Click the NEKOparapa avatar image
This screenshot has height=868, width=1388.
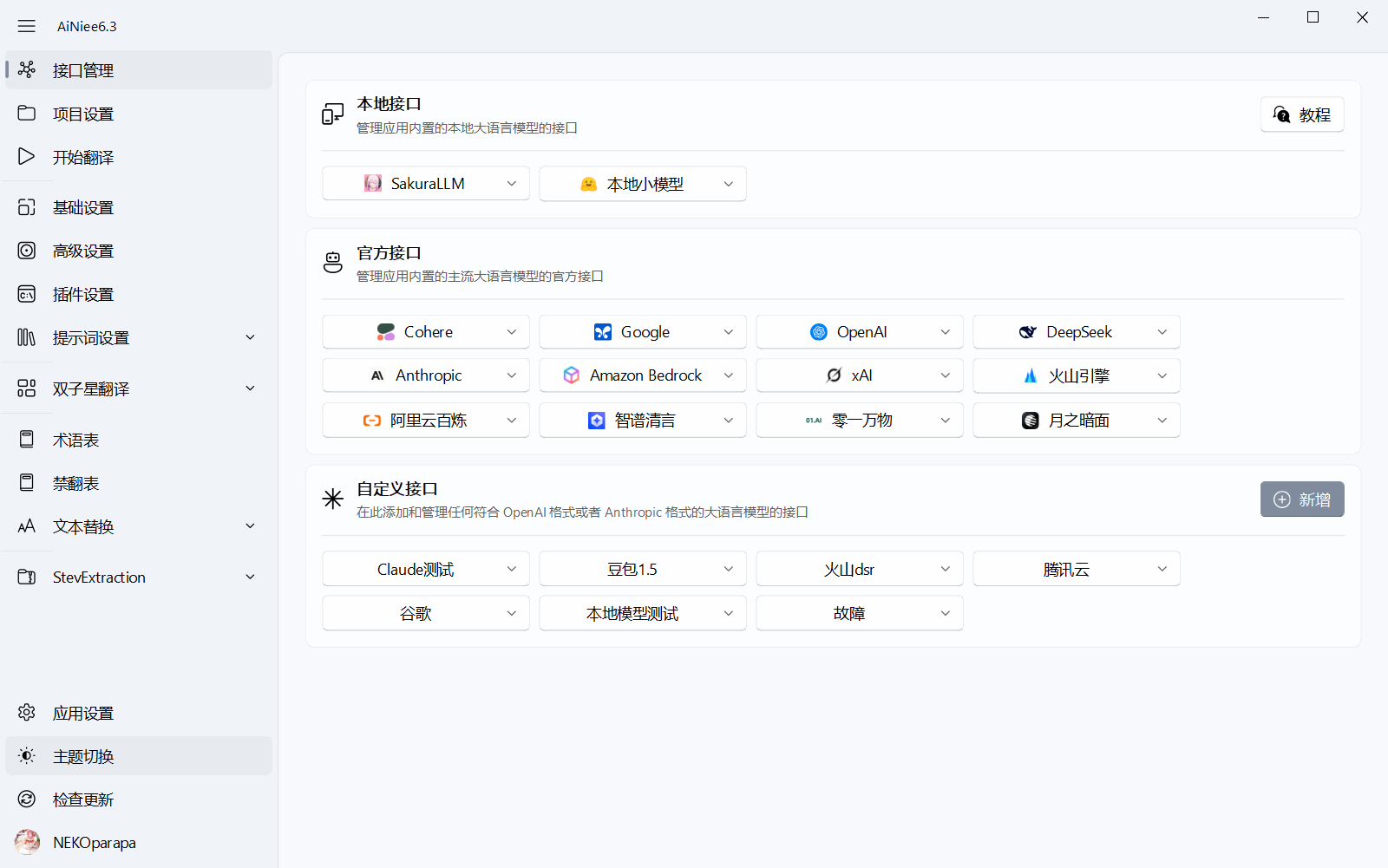point(27,842)
